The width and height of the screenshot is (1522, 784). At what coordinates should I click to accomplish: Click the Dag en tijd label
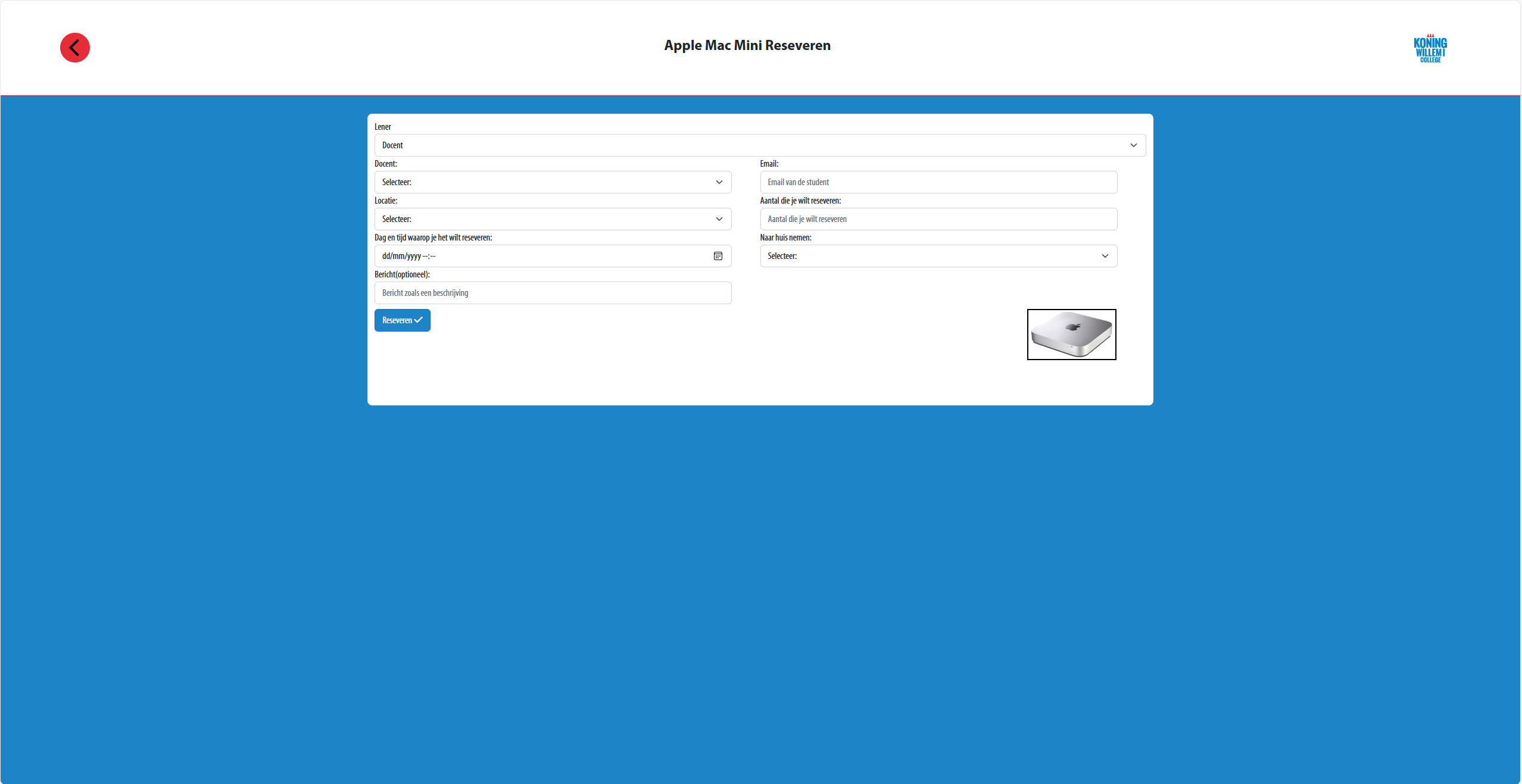(x=433, y=238)
